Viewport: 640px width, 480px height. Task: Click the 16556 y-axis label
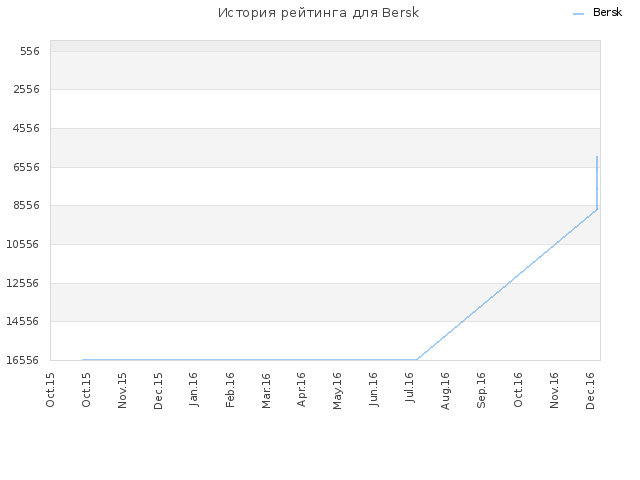[x=23, y=360]
